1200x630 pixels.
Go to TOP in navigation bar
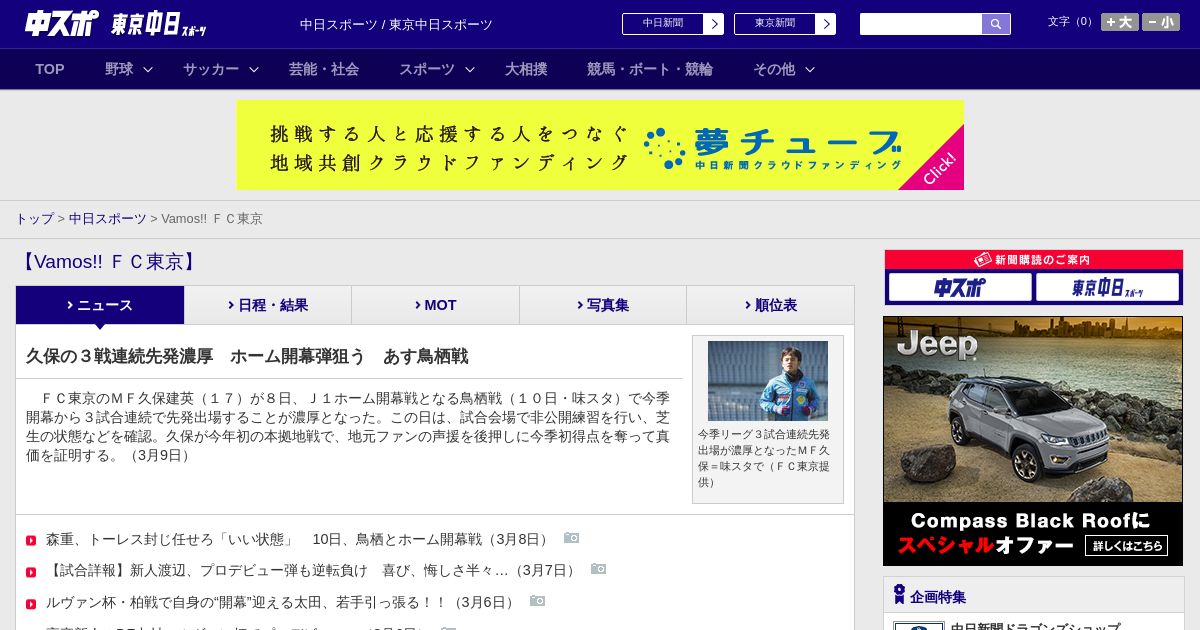[50, 69]
